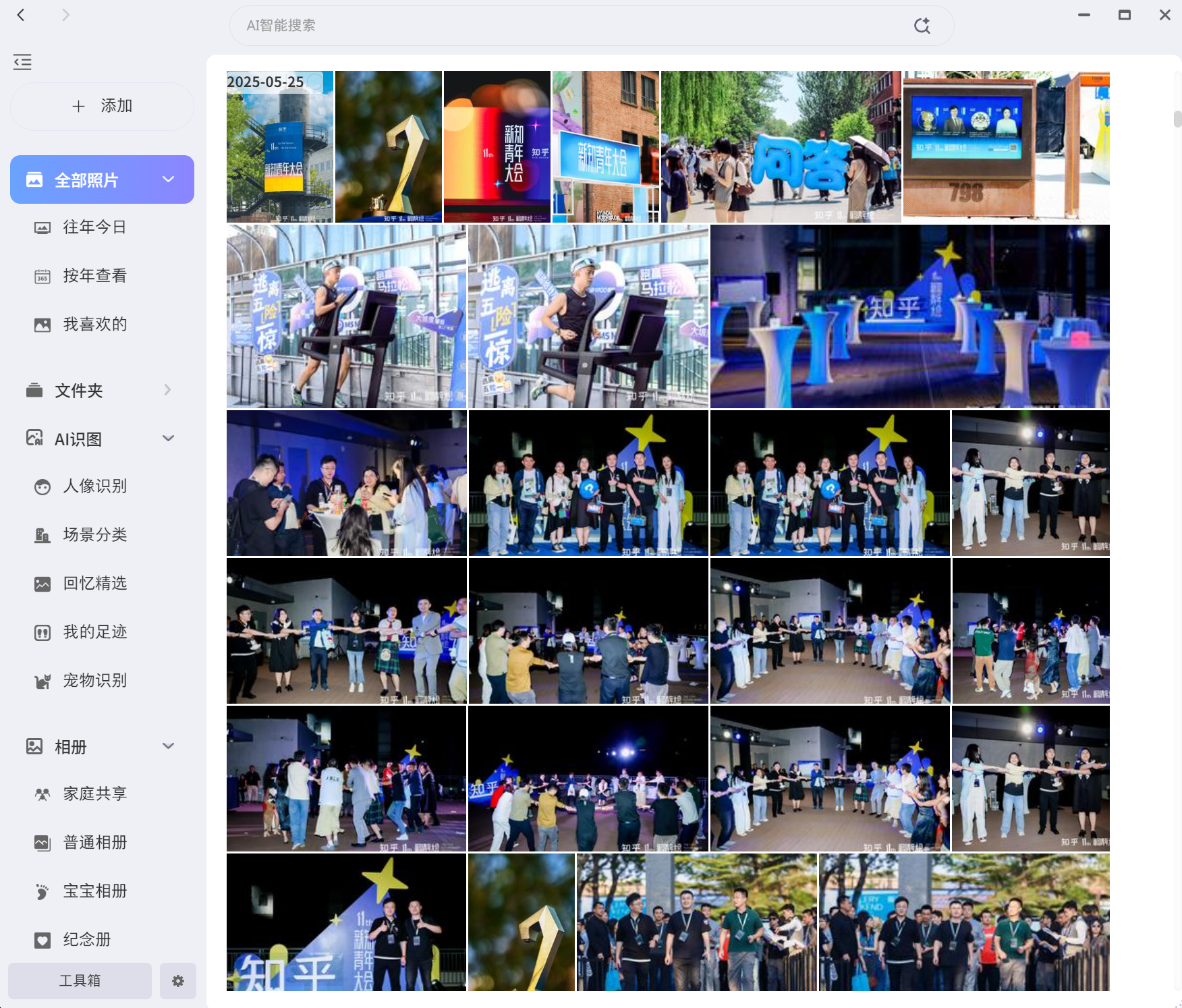Open the 宠物识别 label
Viewport: 1182px width, 1008px height.
[x=95, y=681]
